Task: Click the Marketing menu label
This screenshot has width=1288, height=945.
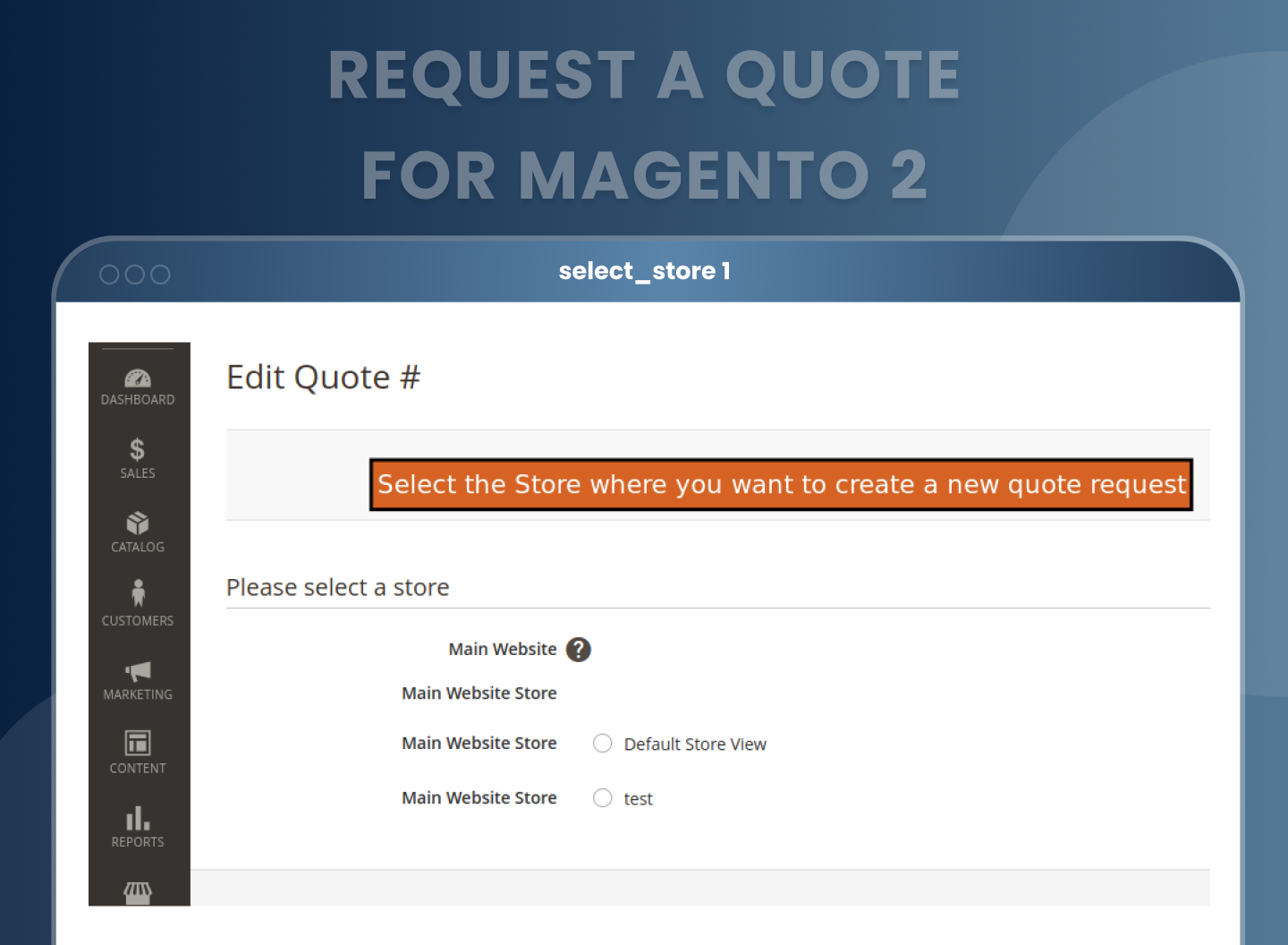Action: coord(138,694)
